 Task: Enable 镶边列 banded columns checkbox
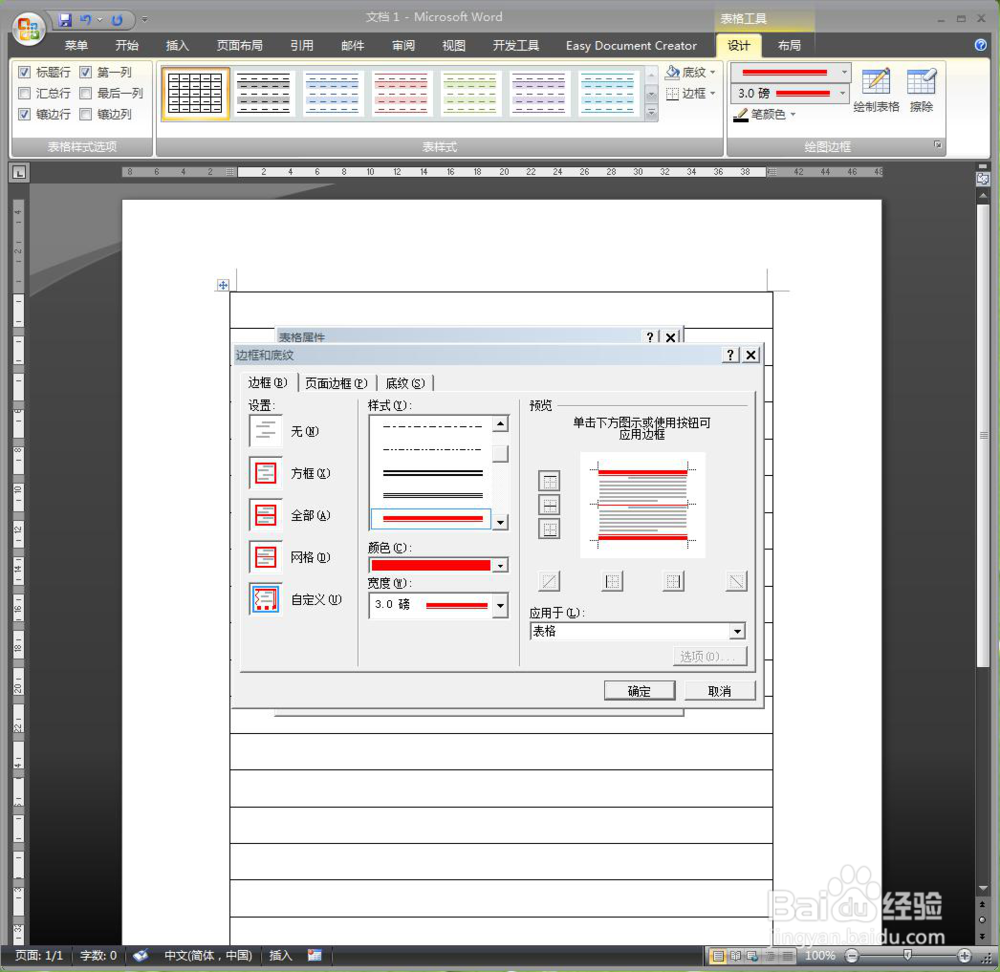(x=85, y=114)
